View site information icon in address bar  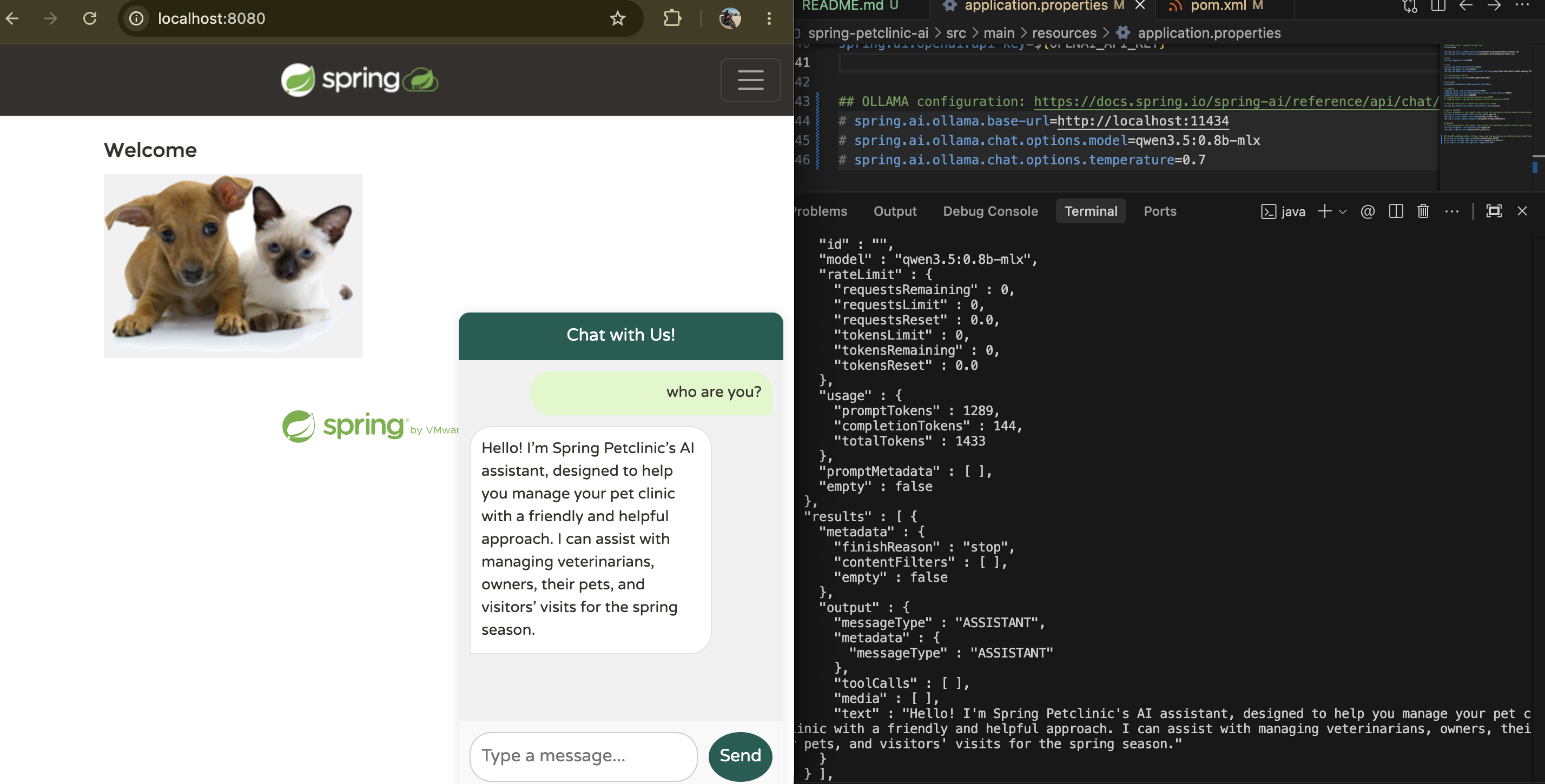click(x=137, y=18)
